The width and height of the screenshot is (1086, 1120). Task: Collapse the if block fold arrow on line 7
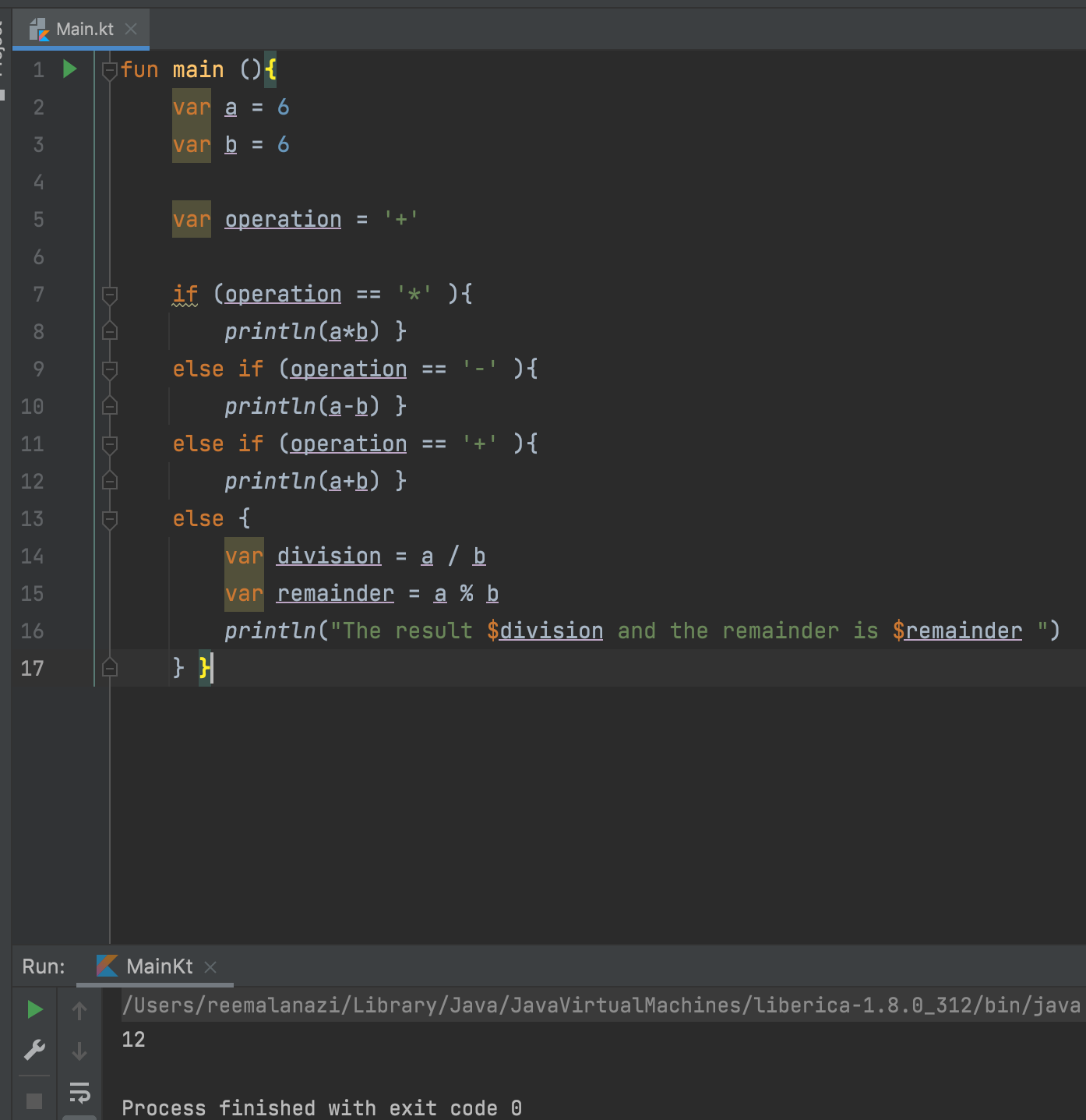click(109, 294)
